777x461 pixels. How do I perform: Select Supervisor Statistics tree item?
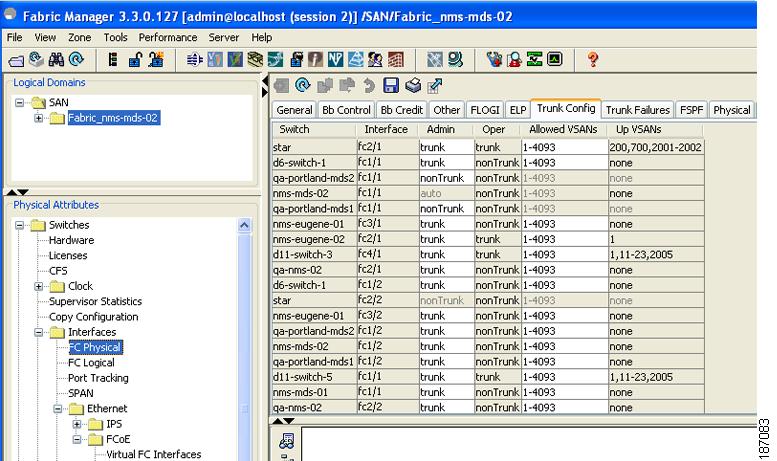(x=95, y=301)
